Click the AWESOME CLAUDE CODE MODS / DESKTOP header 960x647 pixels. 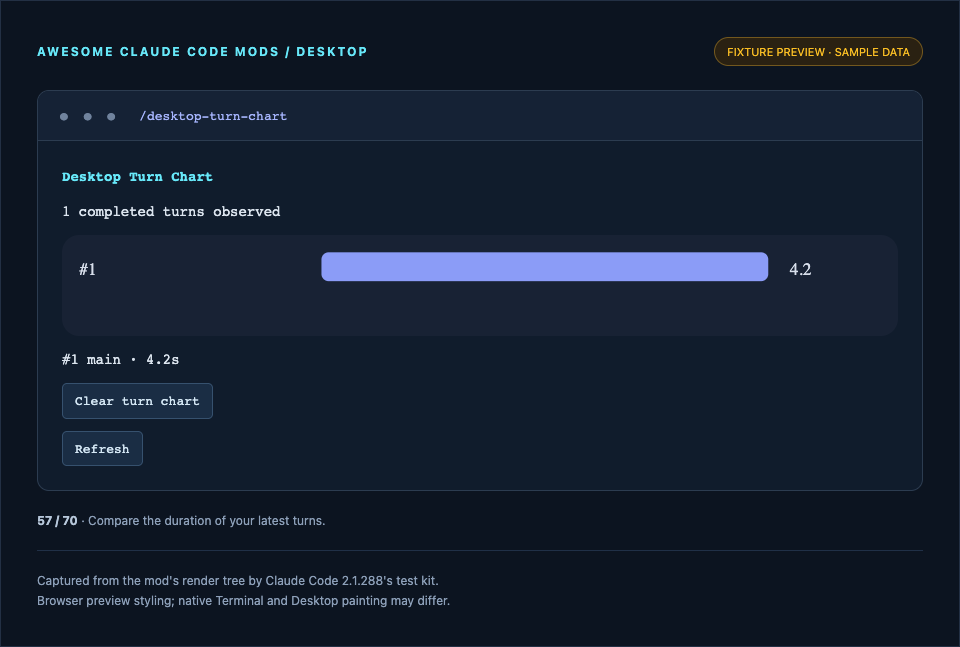tap(202, 52)
